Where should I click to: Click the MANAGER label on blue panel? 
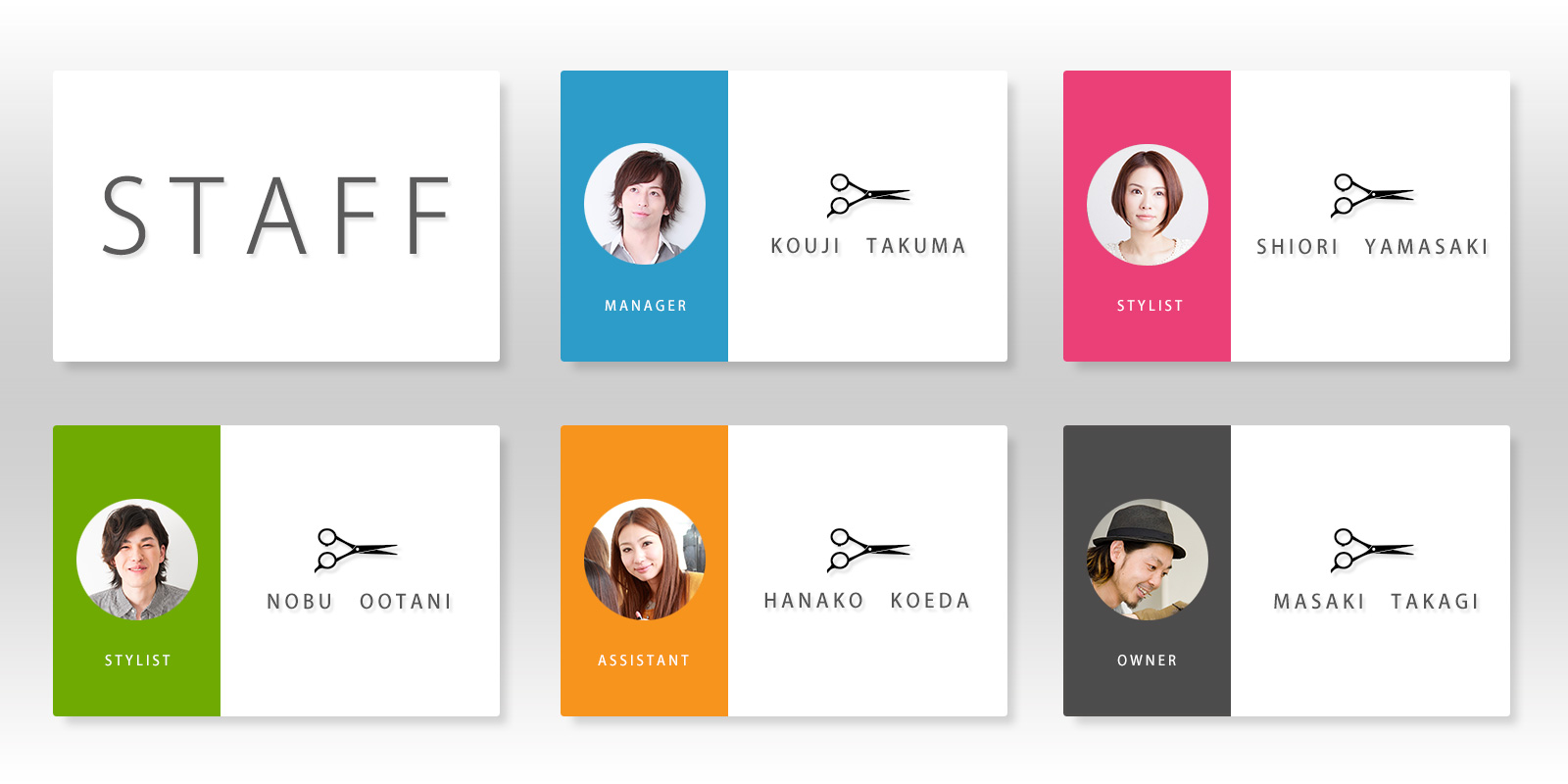(646, 306)
